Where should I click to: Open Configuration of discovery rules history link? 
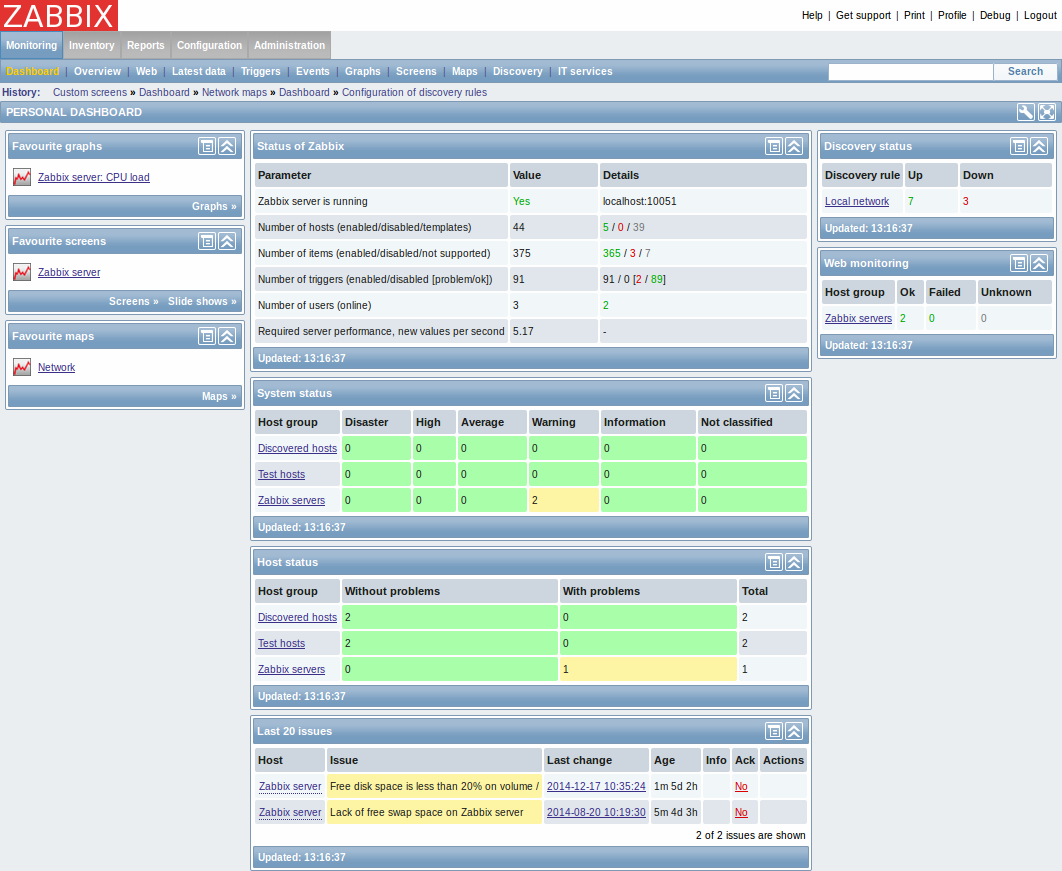pos(414,92)
